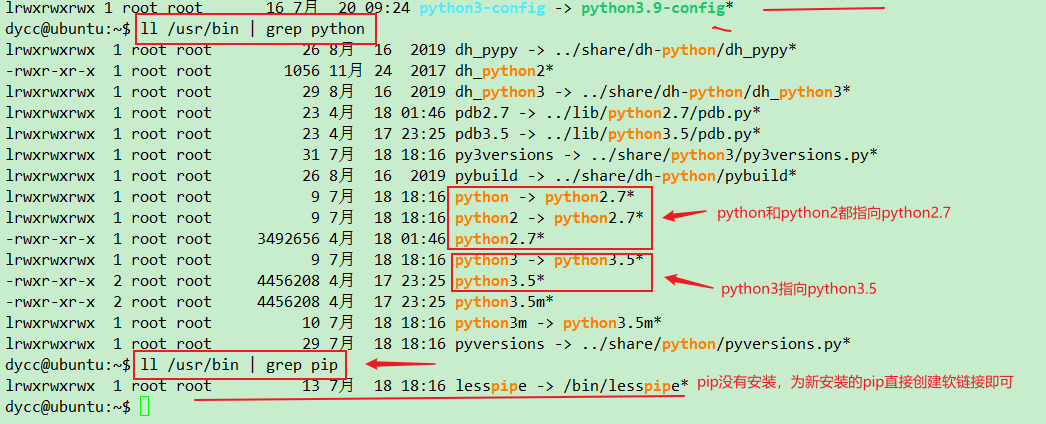This screenshot has width=1046, height=424.
Task: Click the 'python3.5m*' executable file name
Action: tap(504, 301)
